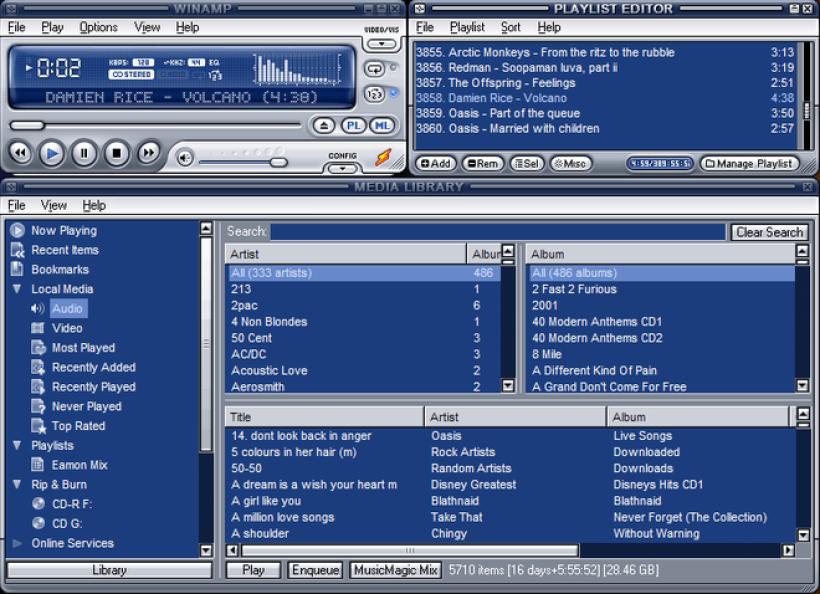Expand the Online Services tree node

click(x=17, y=543)
